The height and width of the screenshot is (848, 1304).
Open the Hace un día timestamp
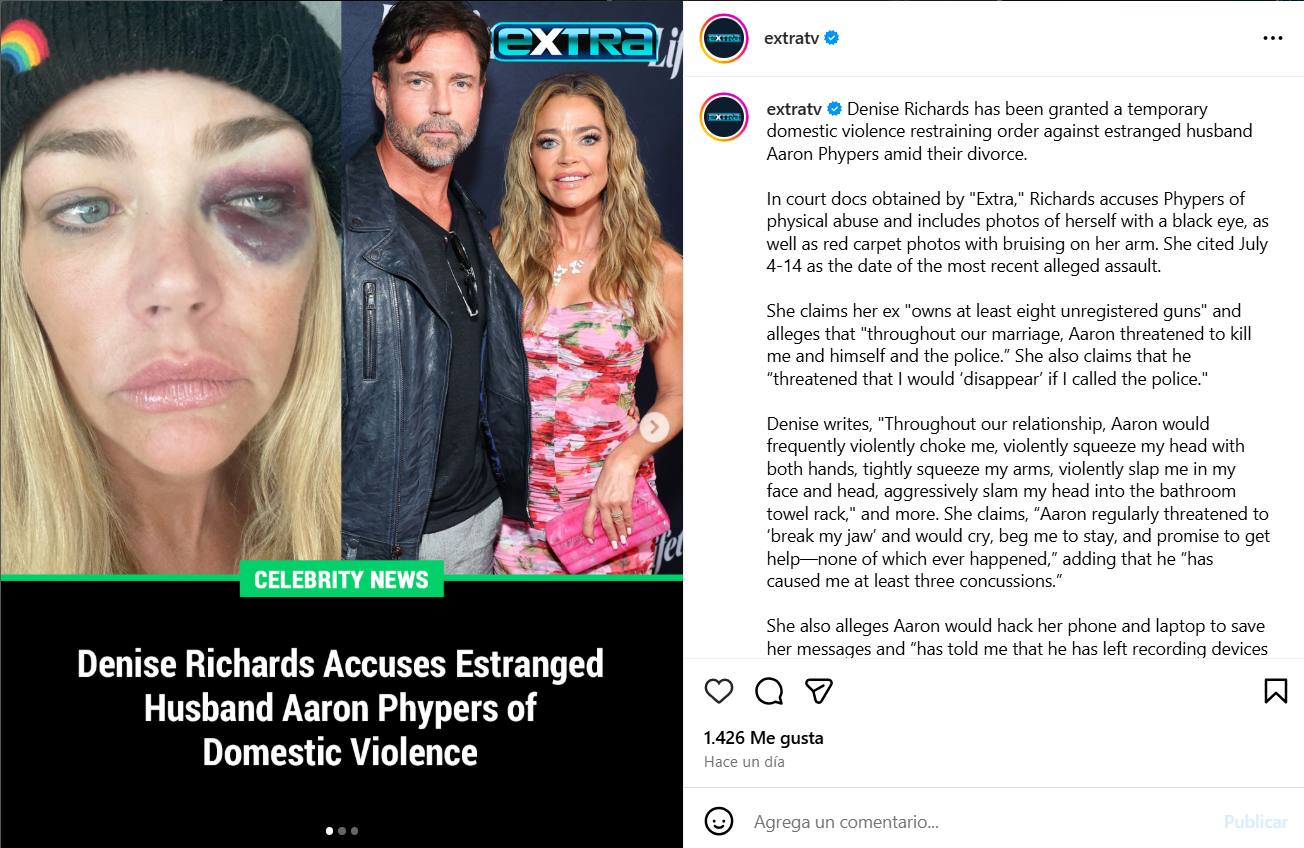745,762
